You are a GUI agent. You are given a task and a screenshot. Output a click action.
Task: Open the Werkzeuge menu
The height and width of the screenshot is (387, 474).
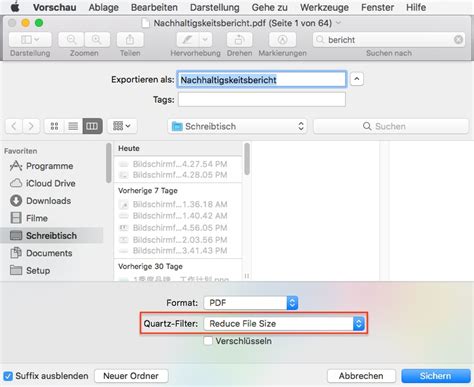coord(324,7)
